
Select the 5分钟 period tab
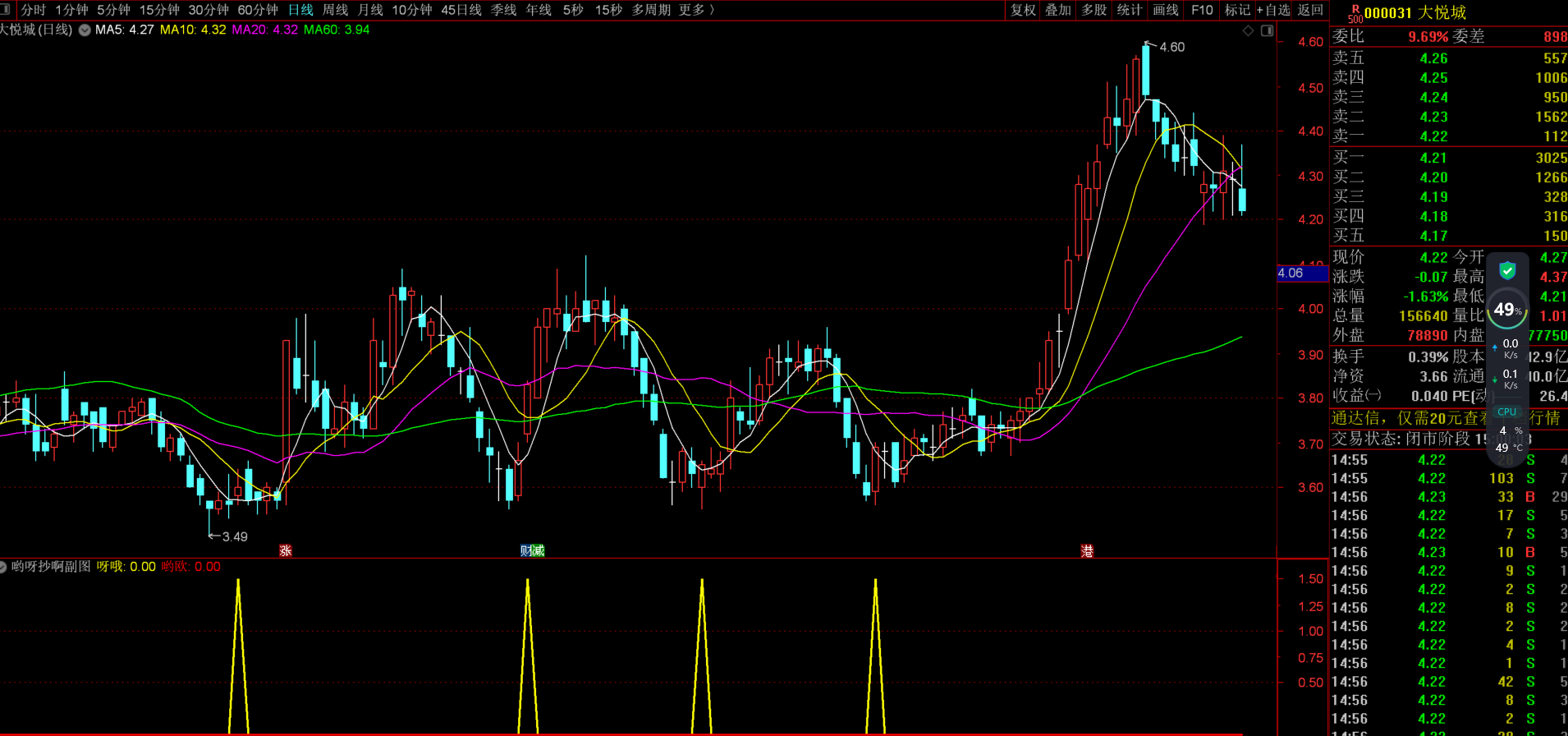[x=113, y=10]
